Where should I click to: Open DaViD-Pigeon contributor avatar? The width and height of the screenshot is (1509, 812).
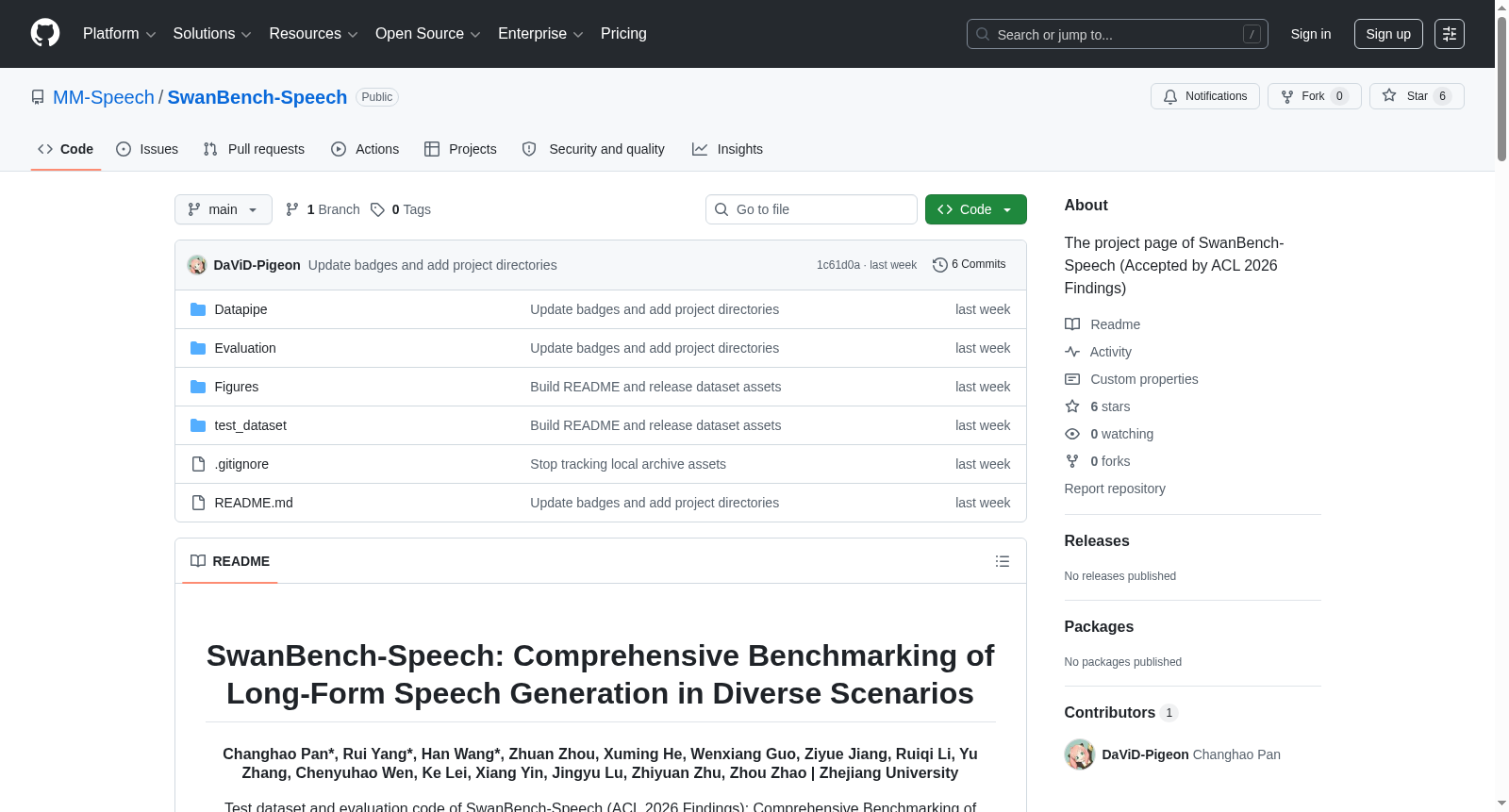[1080, 754]
